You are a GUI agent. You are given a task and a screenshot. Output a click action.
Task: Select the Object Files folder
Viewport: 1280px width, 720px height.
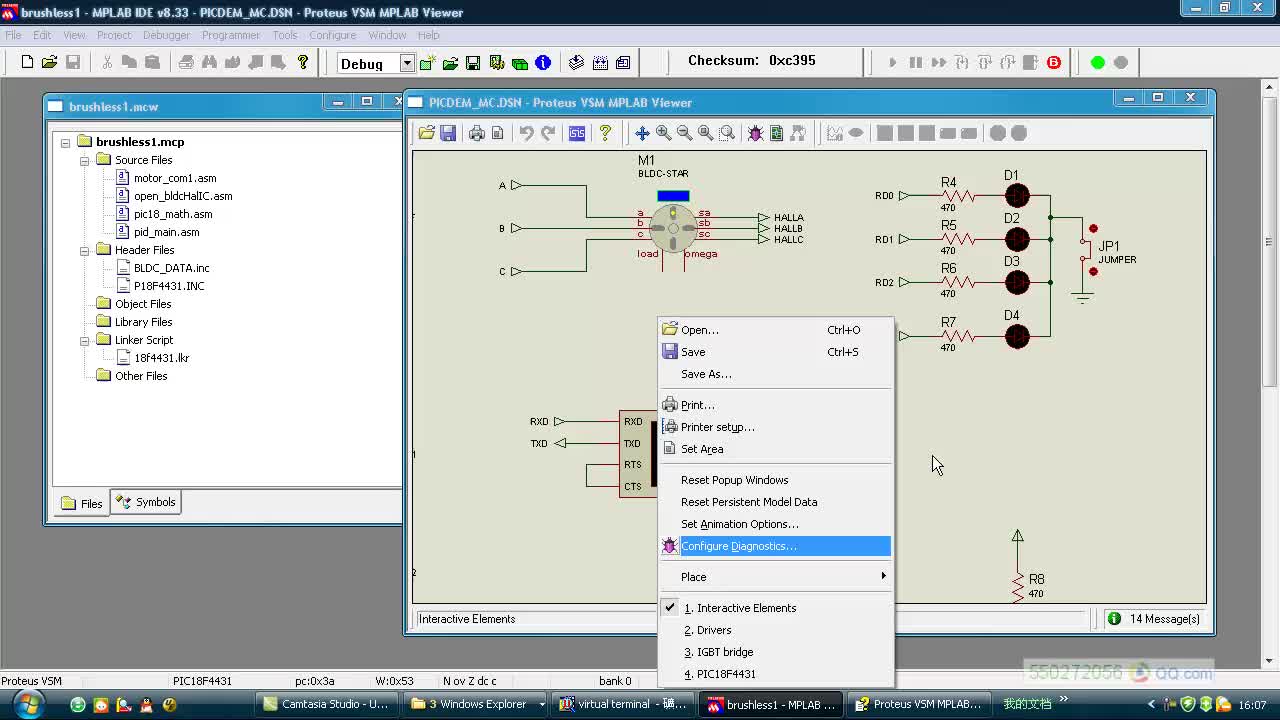pos(143,304)
